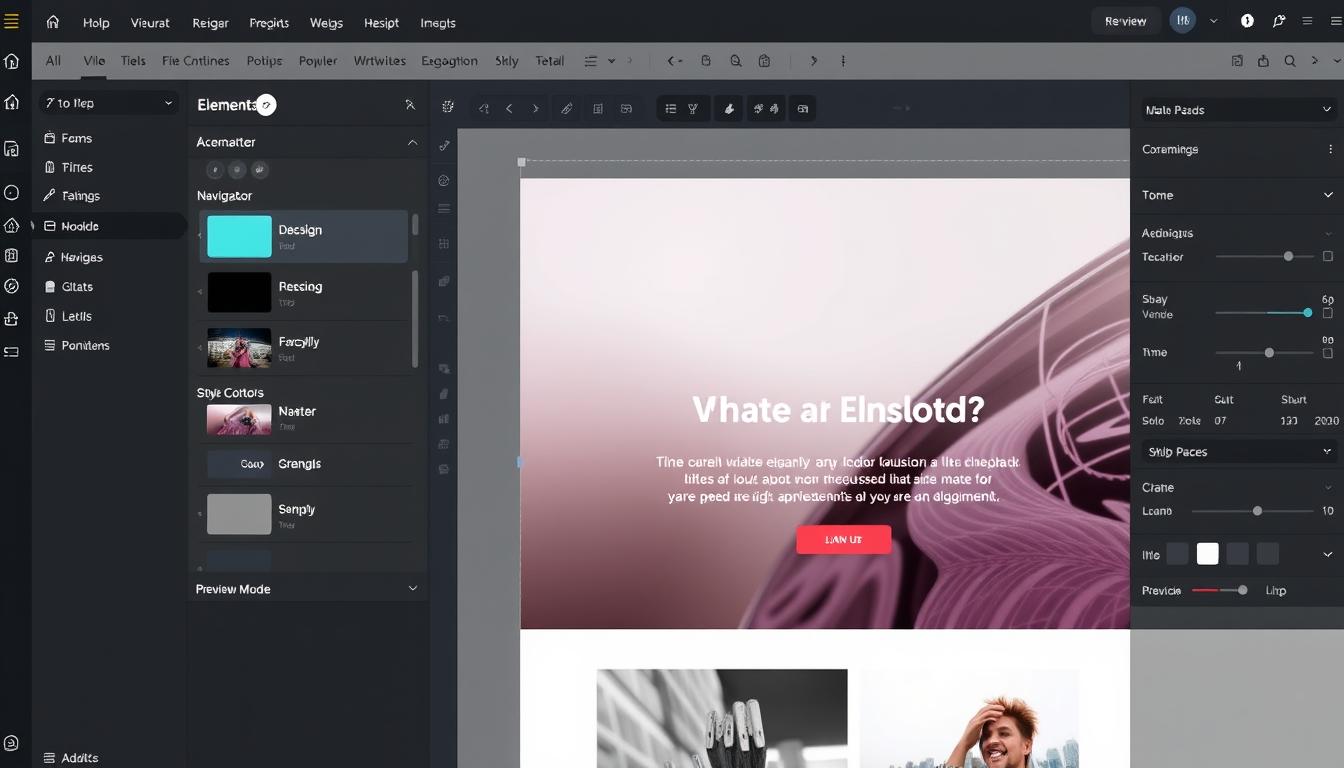Collapse the Acematter section
The width and height of the screenshot is (1344, 768).
click(412, 143)
